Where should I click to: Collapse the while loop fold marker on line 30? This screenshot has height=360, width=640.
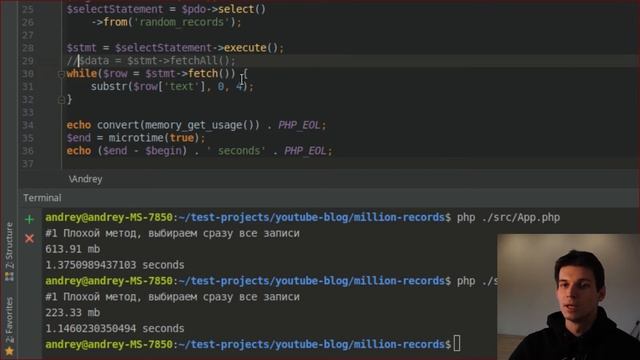[61, 74]
